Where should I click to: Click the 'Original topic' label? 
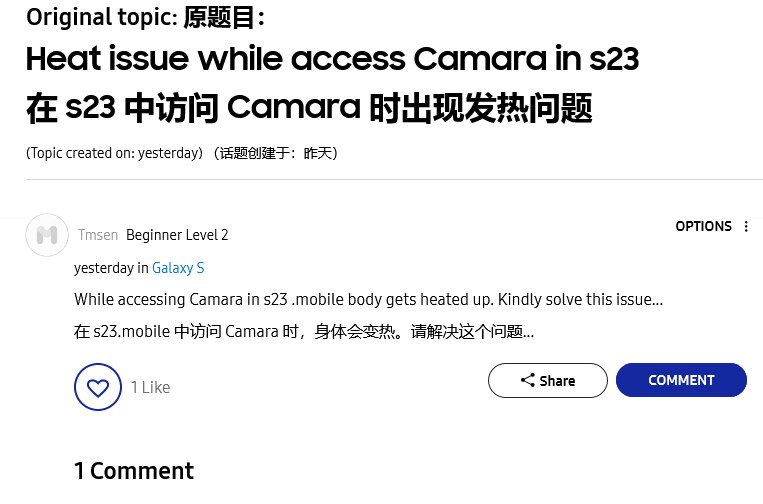click(102, 18)
